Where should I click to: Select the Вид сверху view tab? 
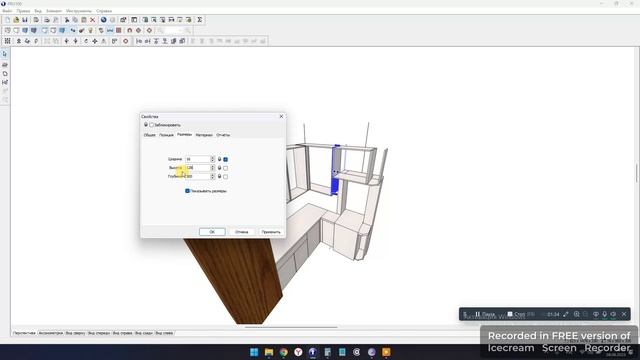[x=76, y=333]
